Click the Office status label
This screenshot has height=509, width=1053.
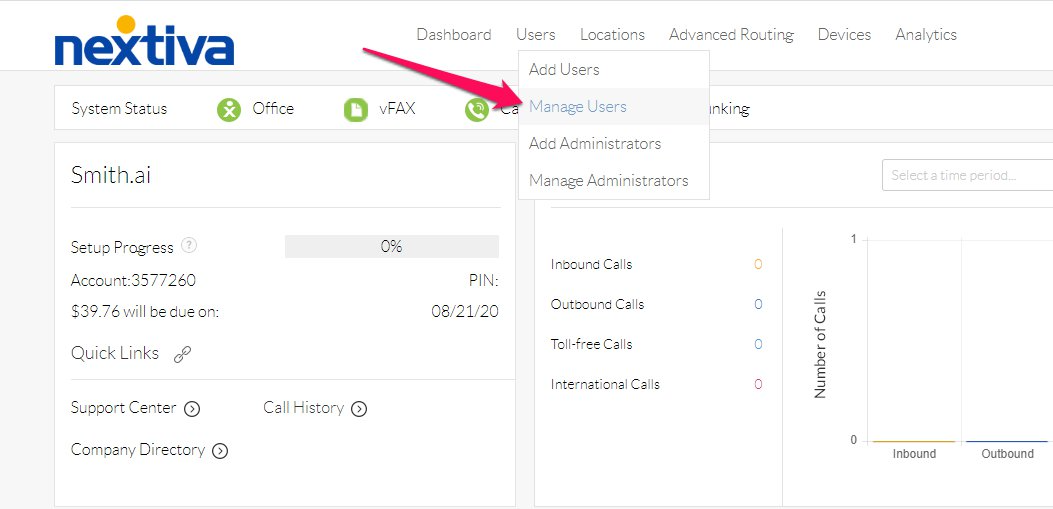point(273,109)
